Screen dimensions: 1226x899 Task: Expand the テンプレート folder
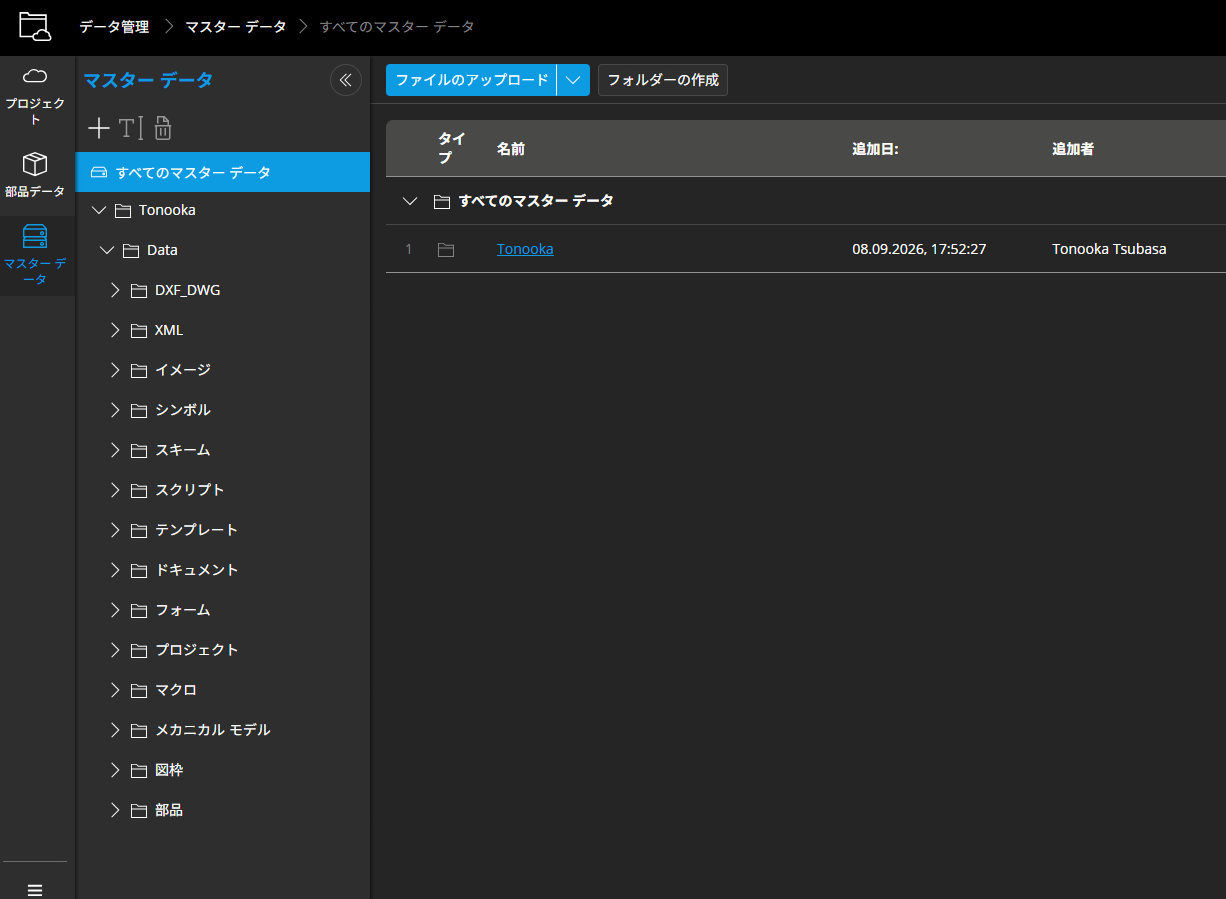115,530
